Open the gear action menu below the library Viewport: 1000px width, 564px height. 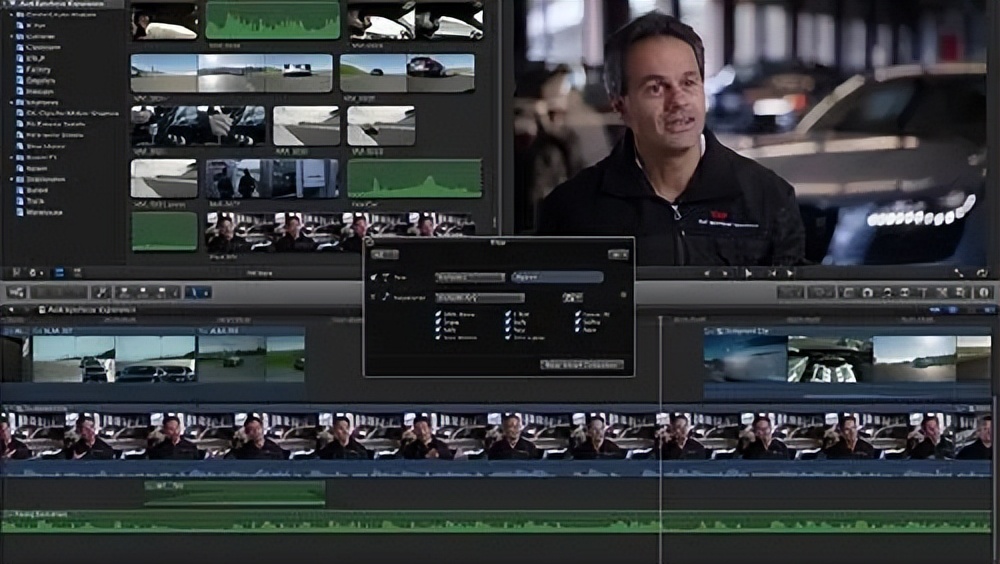(x=34, y=272)
